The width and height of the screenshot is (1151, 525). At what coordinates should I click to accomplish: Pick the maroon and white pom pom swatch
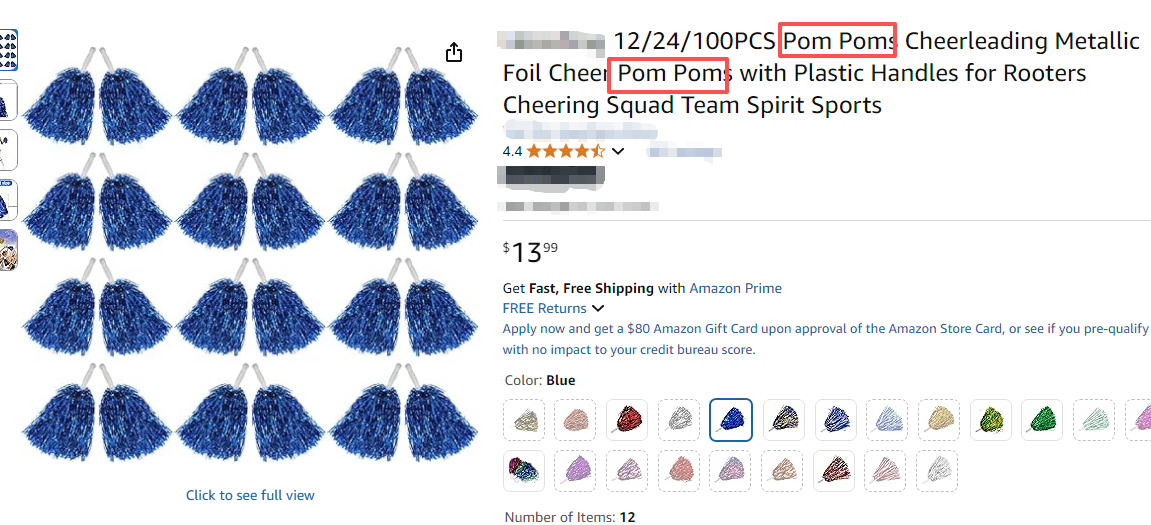pos(835,471)
